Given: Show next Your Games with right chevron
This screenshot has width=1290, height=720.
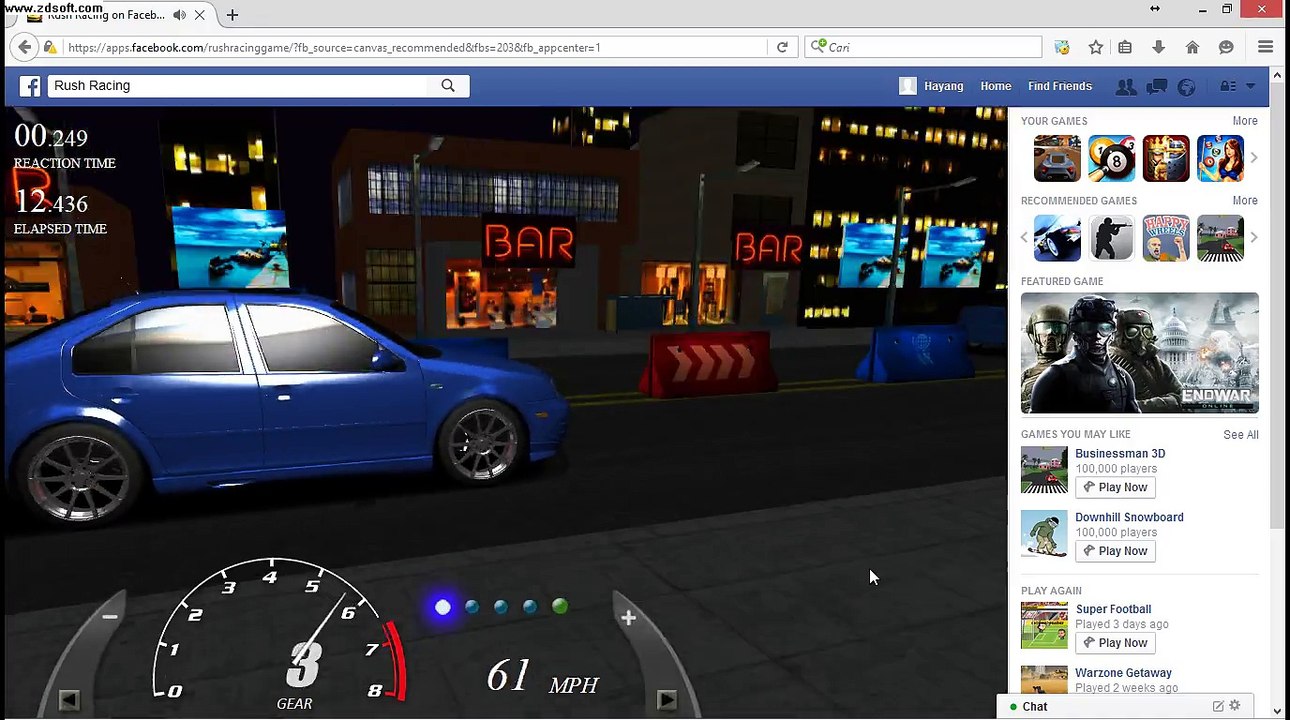Looking at the screenshot, I should pos(1254,158).
